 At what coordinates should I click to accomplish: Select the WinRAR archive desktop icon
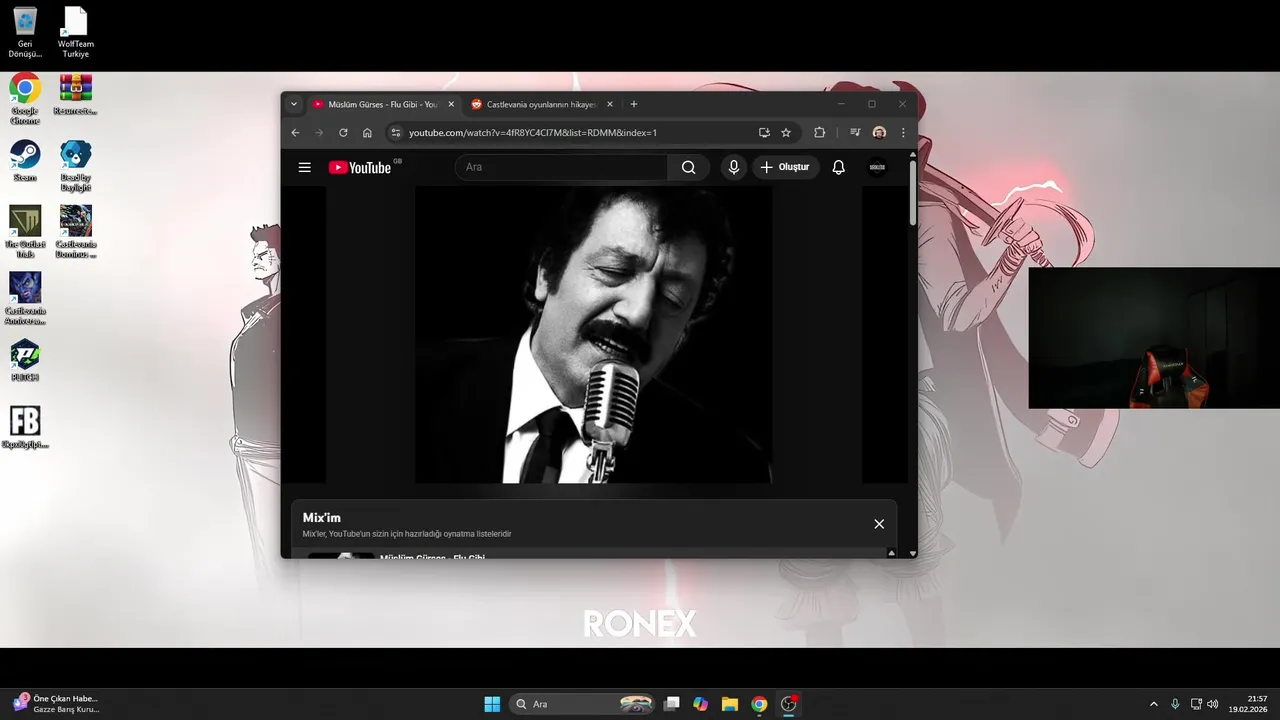pos(75,95)
